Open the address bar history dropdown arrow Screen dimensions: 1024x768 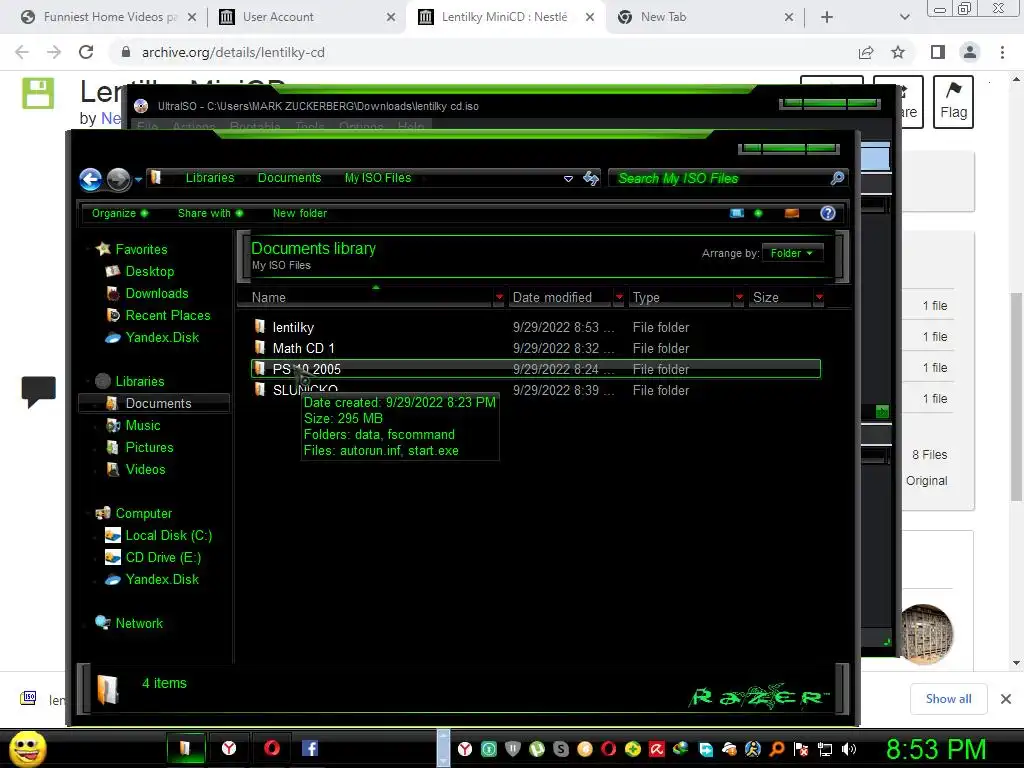click(x=568, y=178)
